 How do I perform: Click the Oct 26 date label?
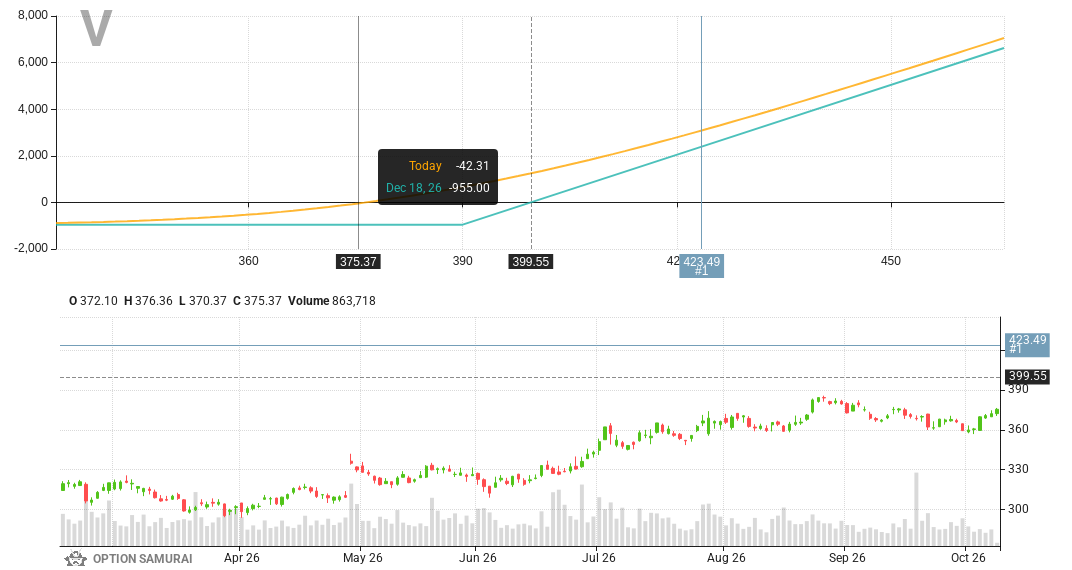tap(968, 558)
